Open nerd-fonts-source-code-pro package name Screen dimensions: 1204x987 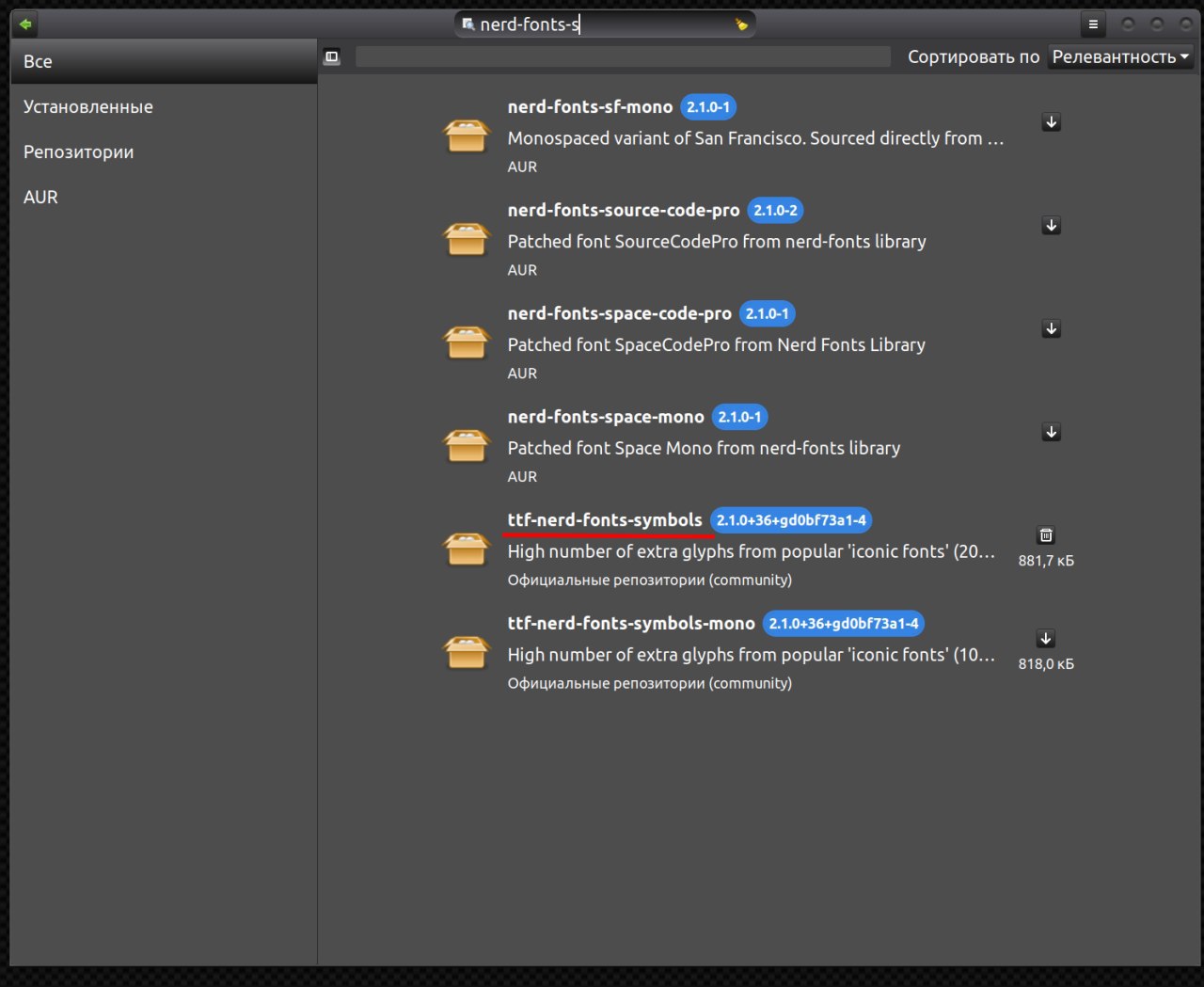[x=624, y=211]
